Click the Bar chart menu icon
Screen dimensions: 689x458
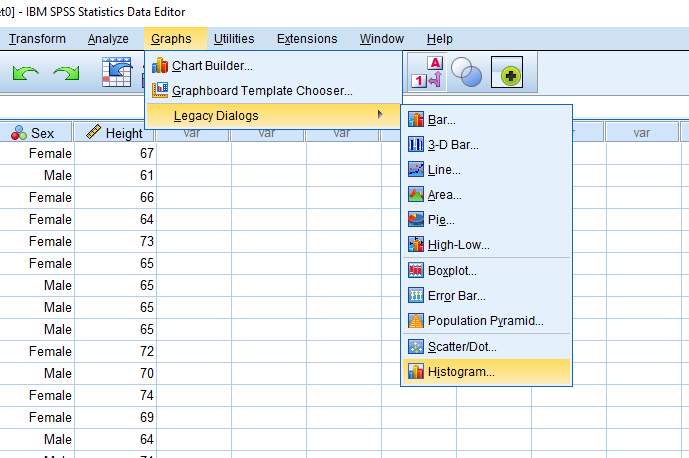tap(416, 119)
